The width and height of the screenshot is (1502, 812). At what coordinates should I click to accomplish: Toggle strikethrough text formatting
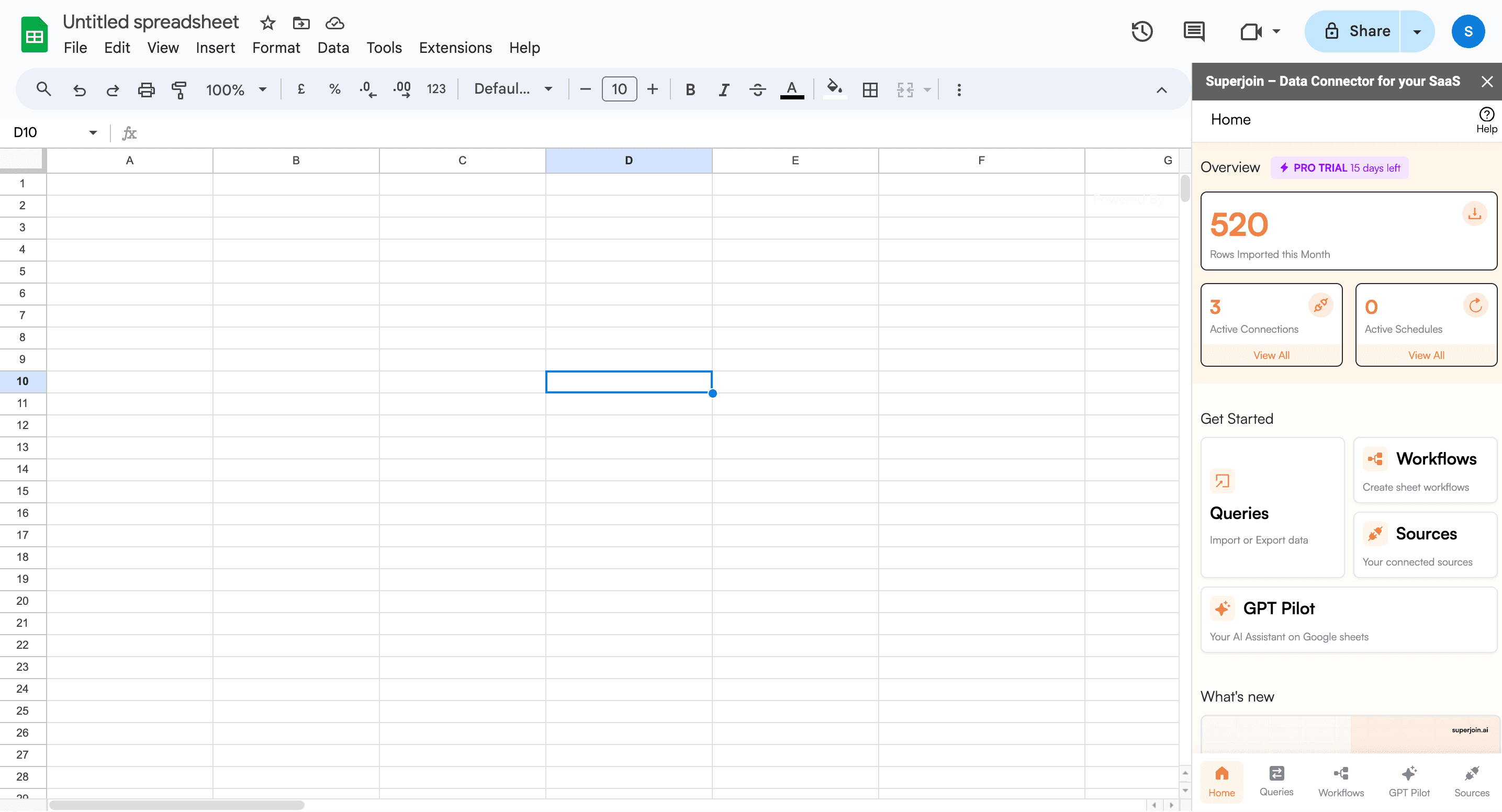tap(758, 90)
